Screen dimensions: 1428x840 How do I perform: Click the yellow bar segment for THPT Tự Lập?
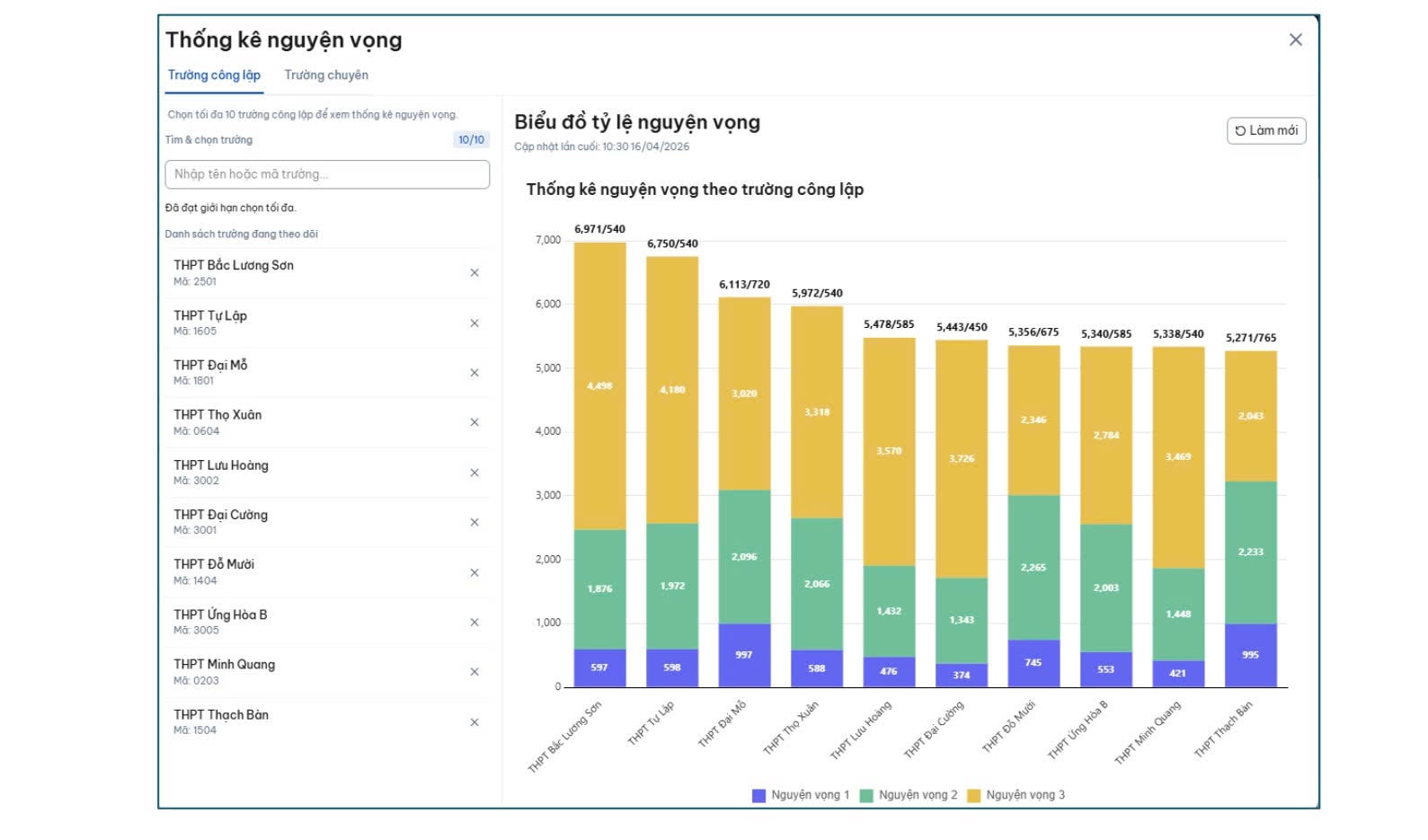pos(672,390)
